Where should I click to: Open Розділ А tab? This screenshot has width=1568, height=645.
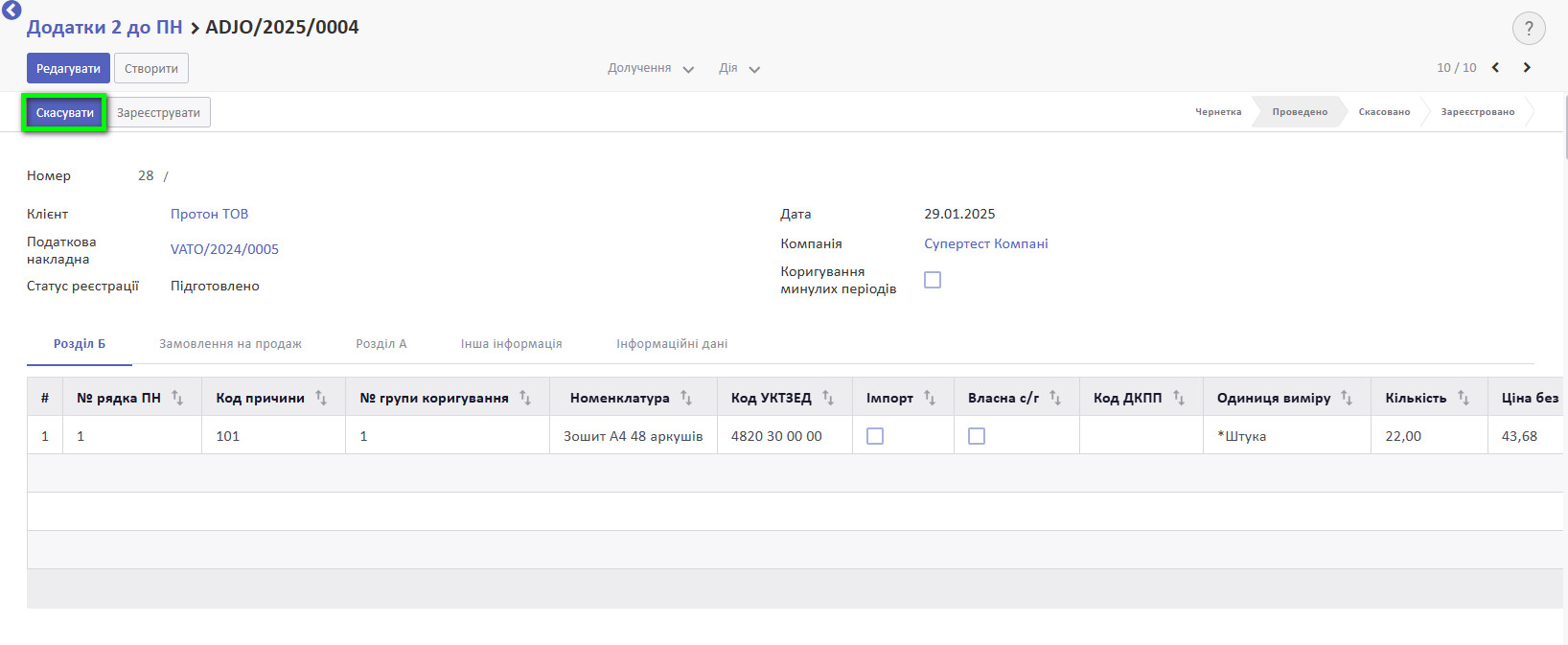coord(381,344)
